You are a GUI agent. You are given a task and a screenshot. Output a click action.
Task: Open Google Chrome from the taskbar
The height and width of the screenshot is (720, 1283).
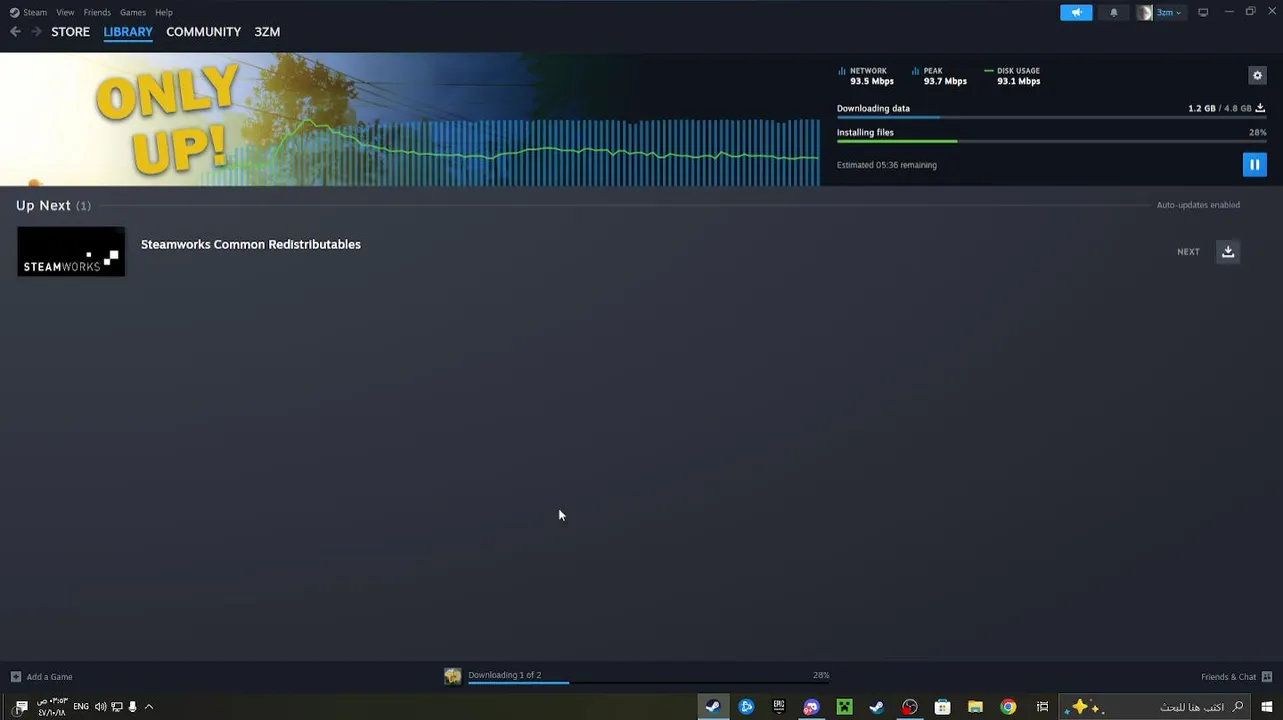1008,707
